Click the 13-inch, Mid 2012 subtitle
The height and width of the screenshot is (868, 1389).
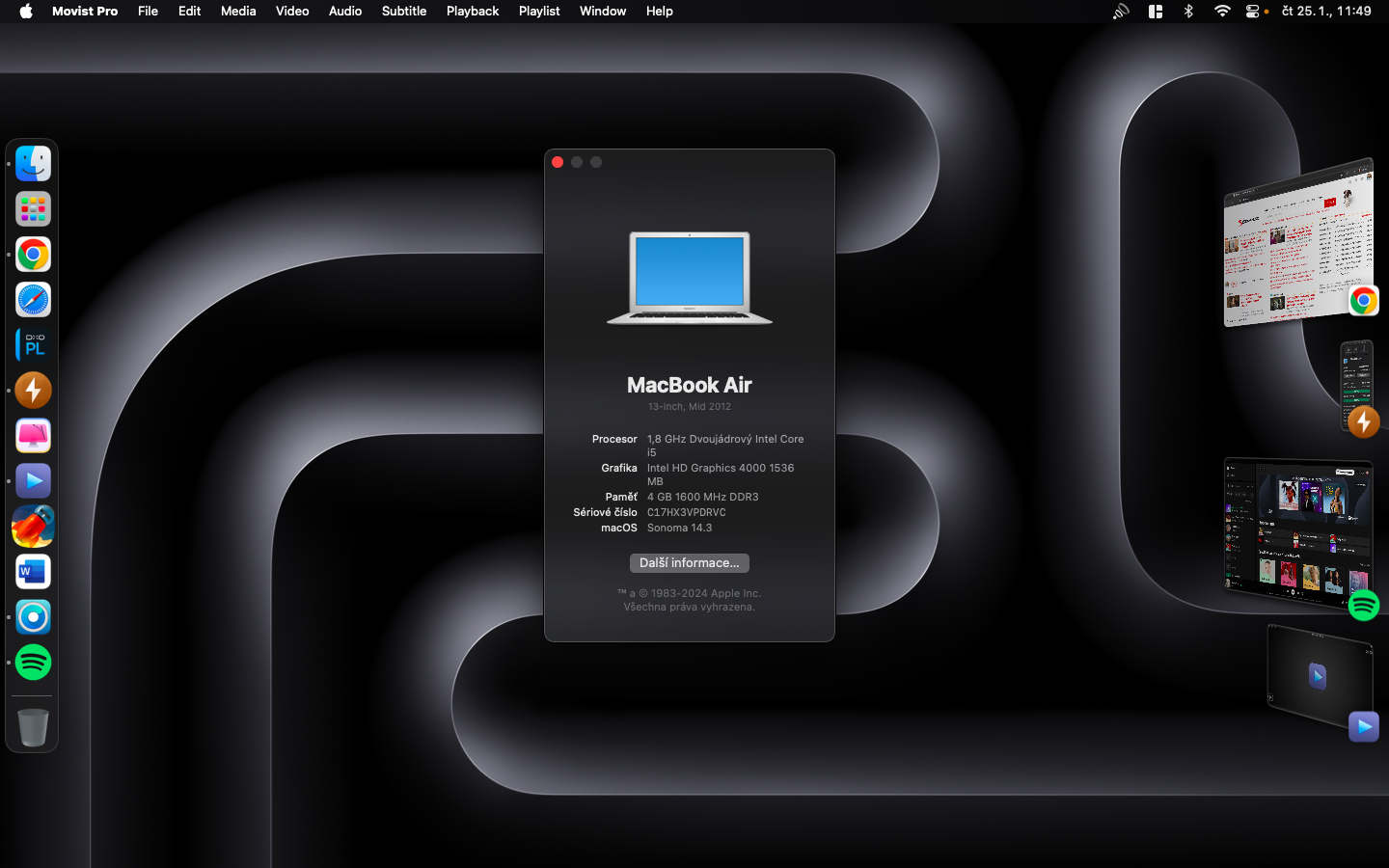click(x=690, y=407)
